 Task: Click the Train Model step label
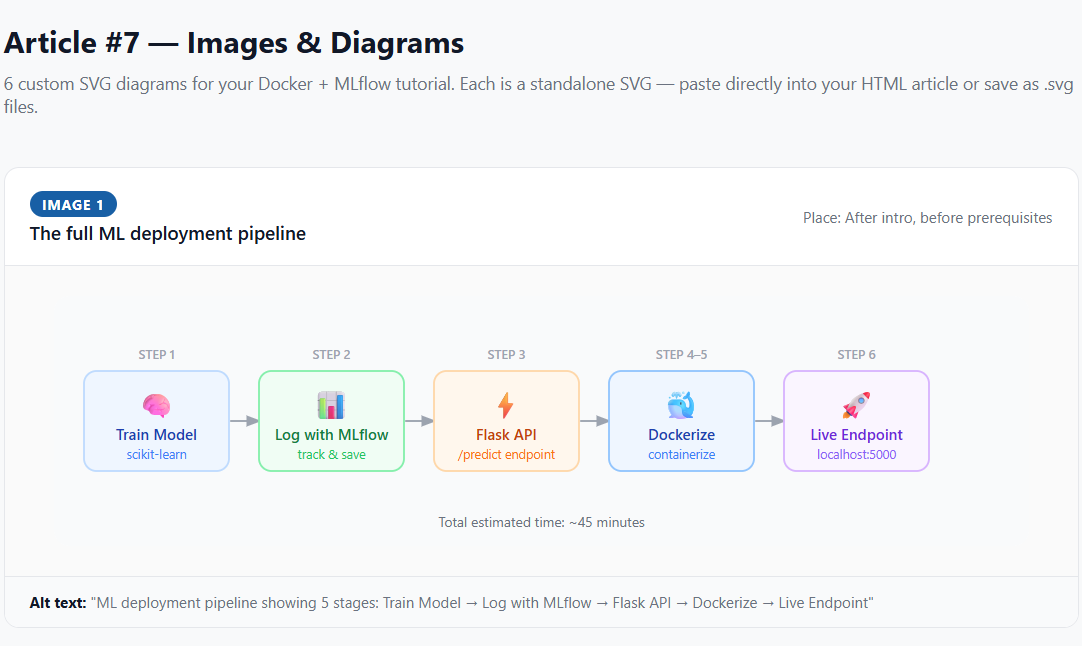point(156,435)
